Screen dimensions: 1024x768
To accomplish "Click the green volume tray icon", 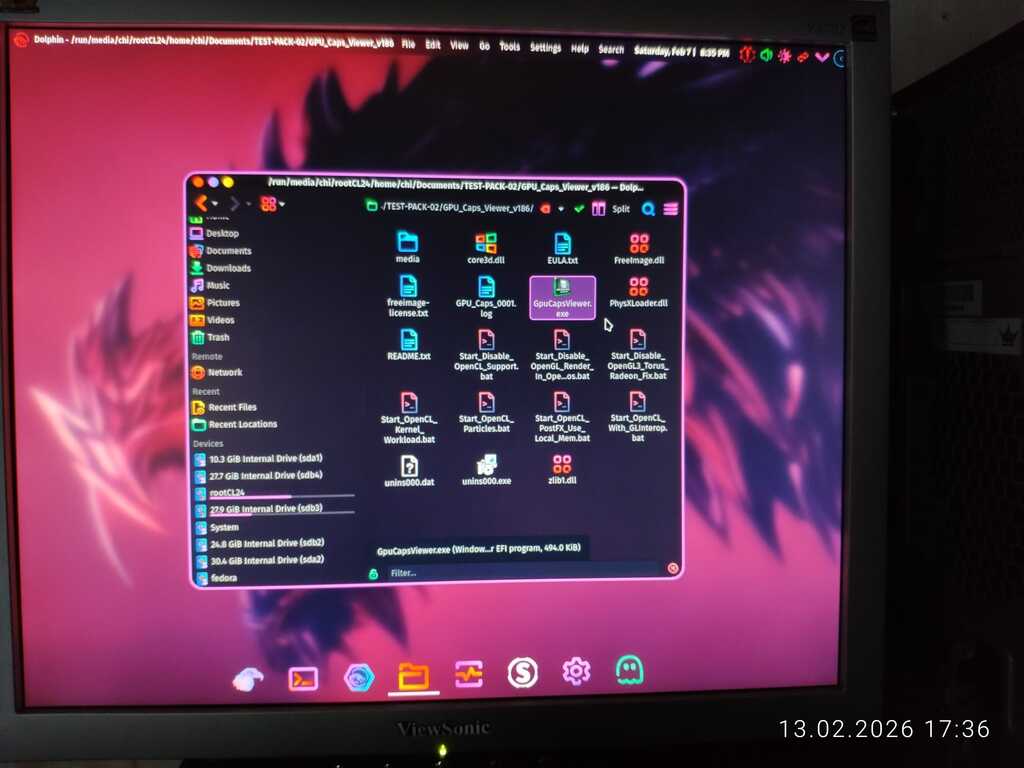I will click(x=766, y=55).
